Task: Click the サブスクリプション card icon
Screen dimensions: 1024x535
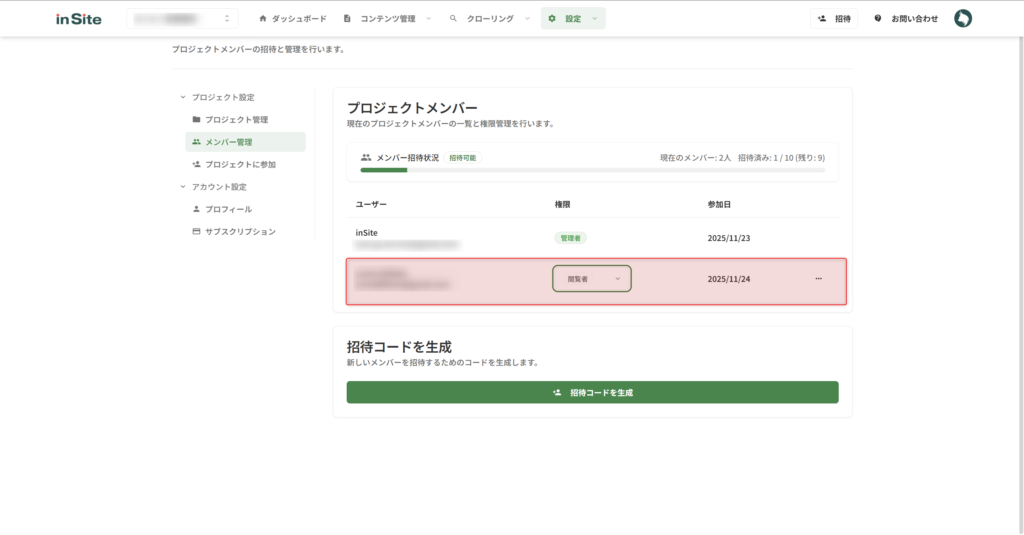Action: (196, 231)
